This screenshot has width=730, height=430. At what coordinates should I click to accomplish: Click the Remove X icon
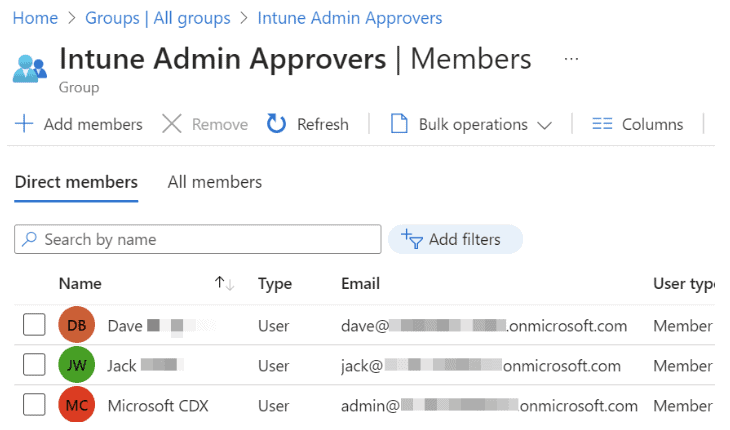click(172, 124)
